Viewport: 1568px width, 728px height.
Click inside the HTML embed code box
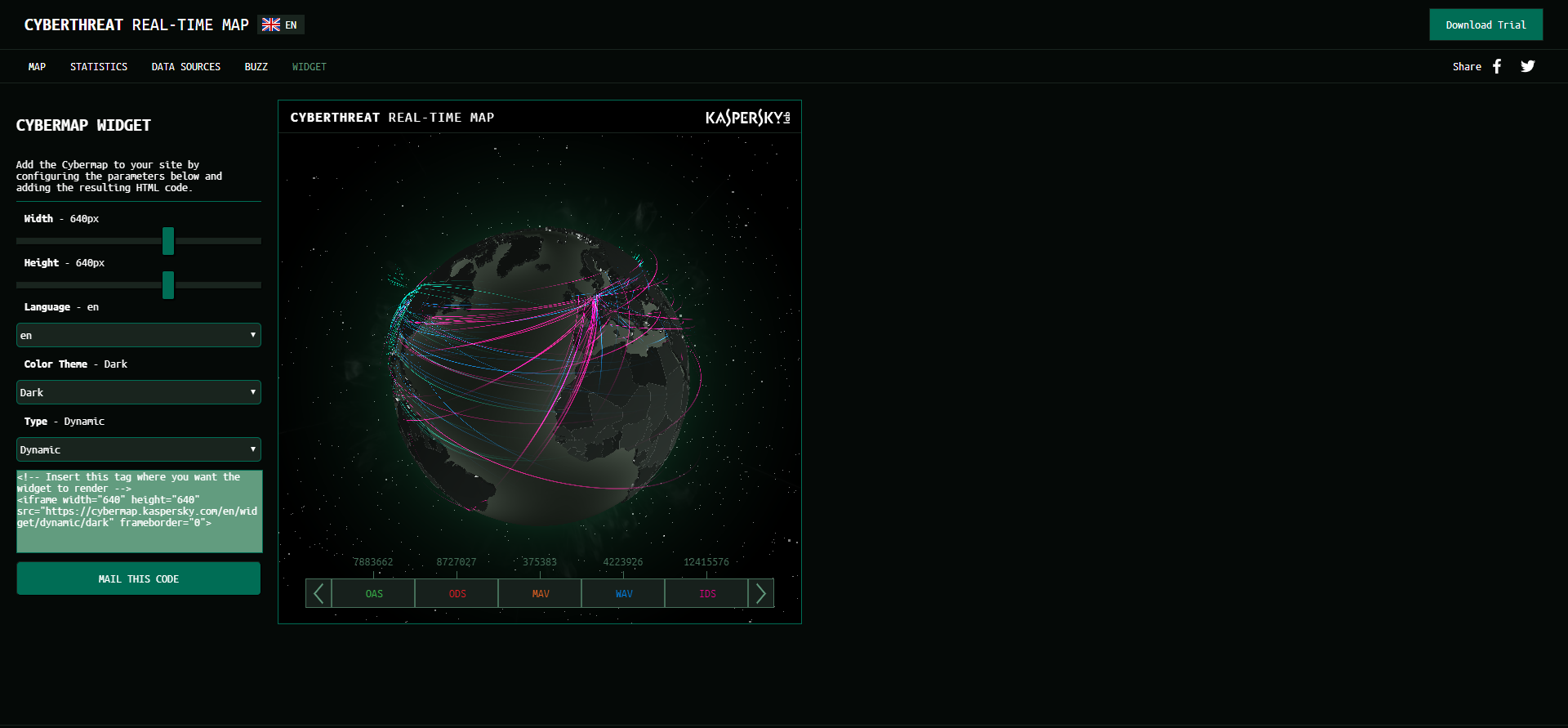(140, 511)
